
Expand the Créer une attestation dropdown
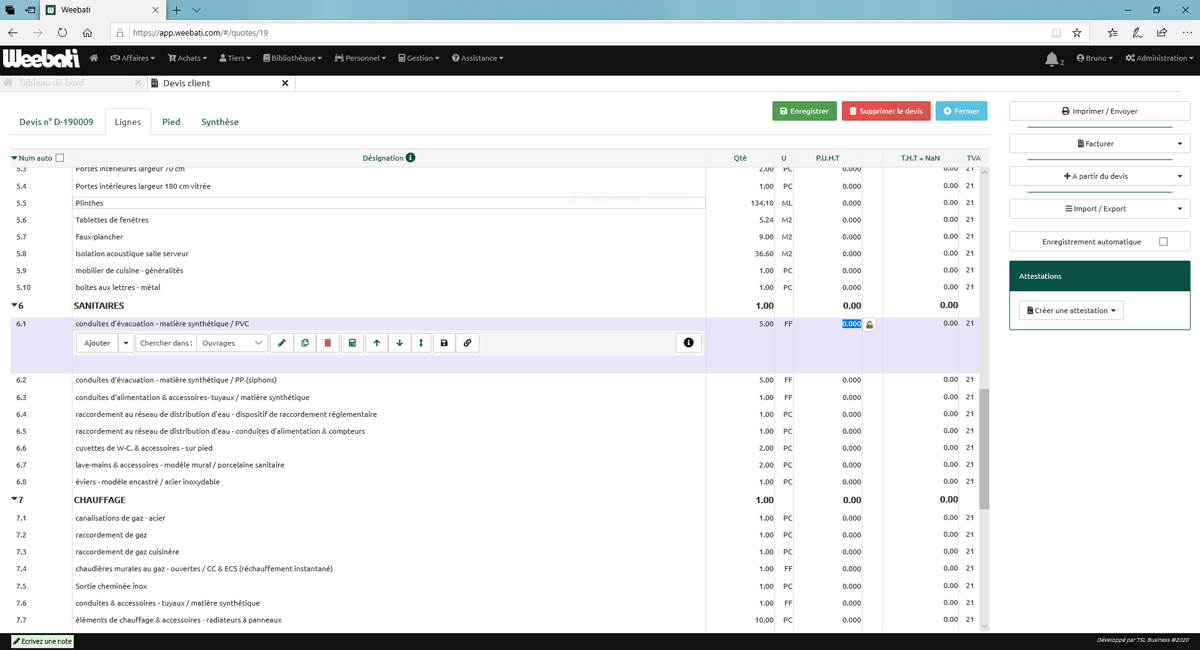(x=1071, y=311)
